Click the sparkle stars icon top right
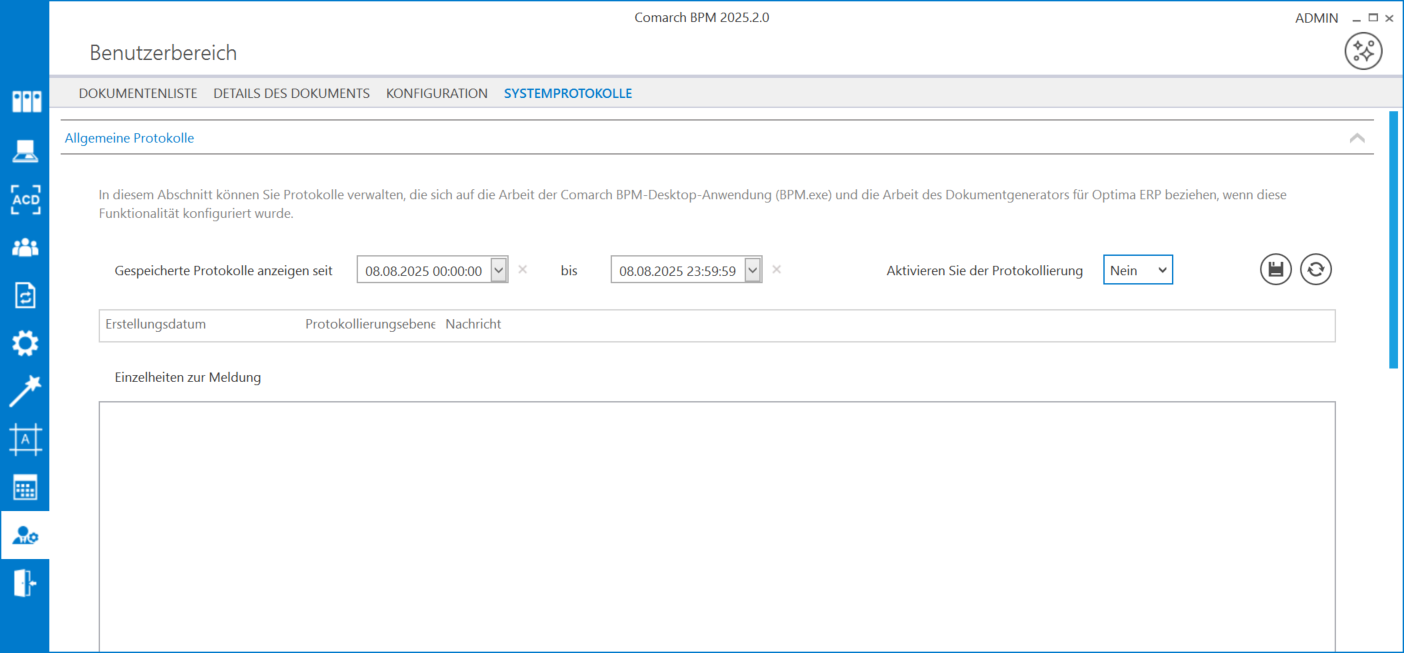Screen dimensions: 1404x653 click(x=1363, y=51)
